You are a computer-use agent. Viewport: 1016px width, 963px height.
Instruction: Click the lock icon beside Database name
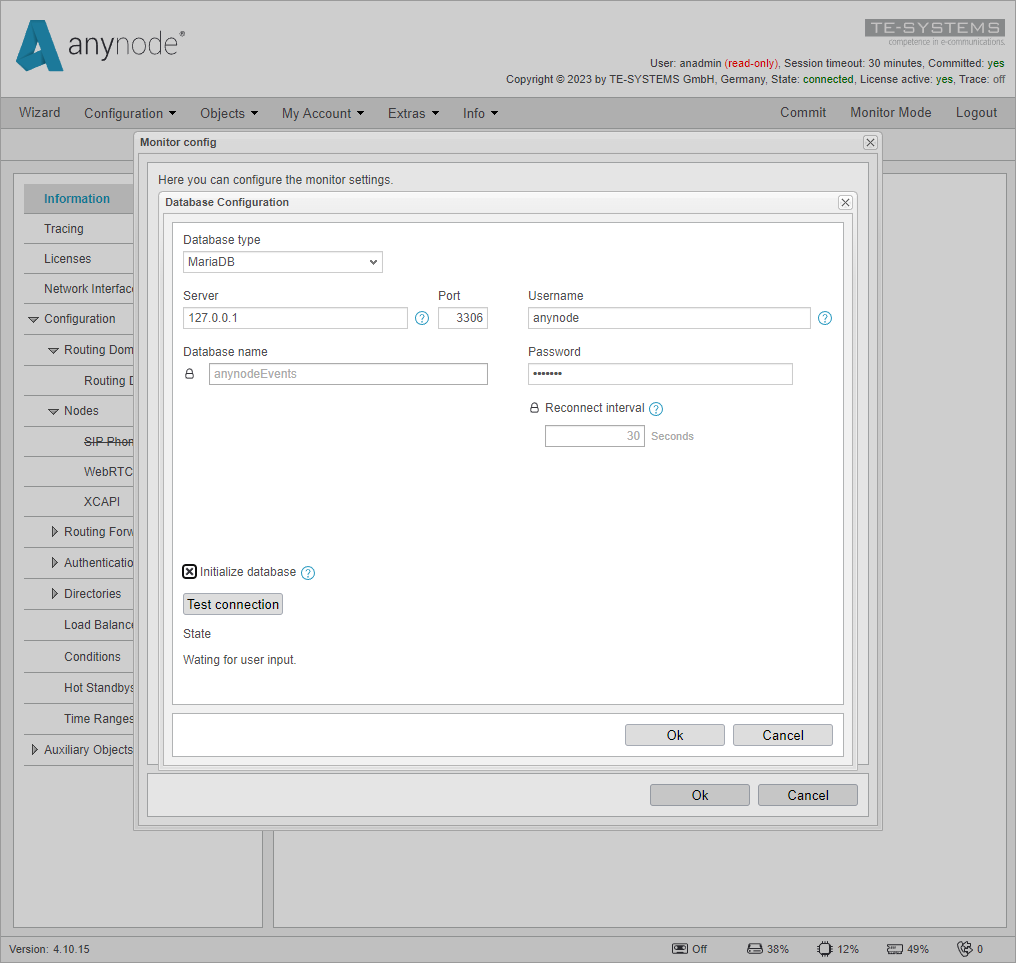[189, 373]
